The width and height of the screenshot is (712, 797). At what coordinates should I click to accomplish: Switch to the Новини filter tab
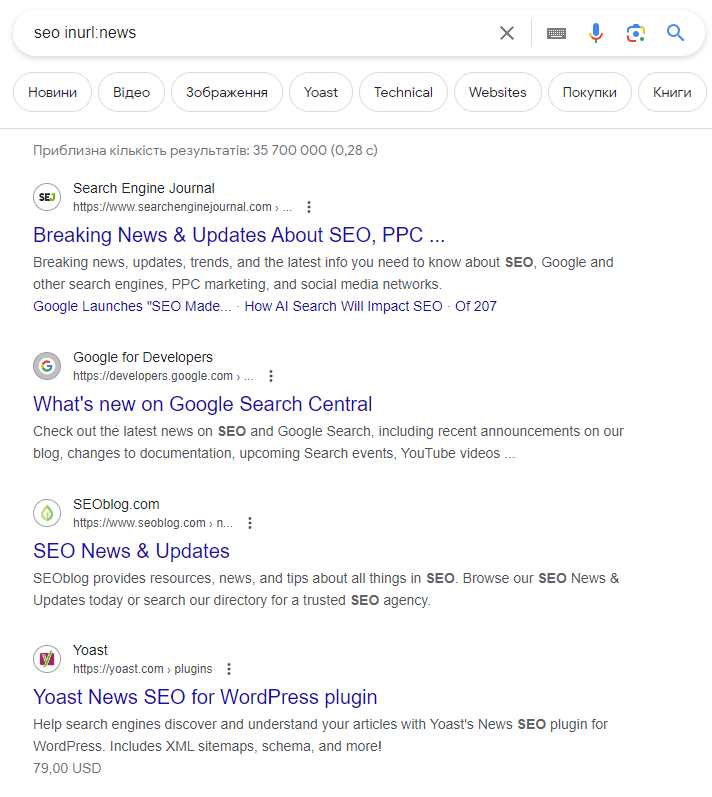[x=52, y=92]
